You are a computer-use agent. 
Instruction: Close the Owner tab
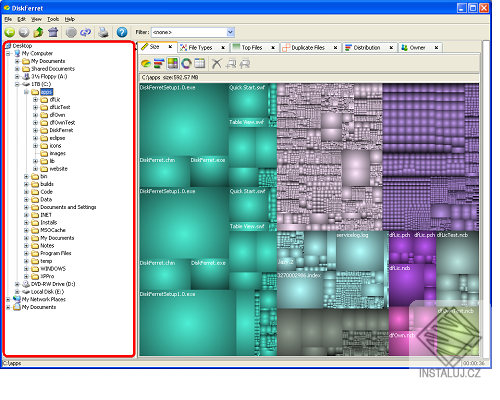click(436, 48)
